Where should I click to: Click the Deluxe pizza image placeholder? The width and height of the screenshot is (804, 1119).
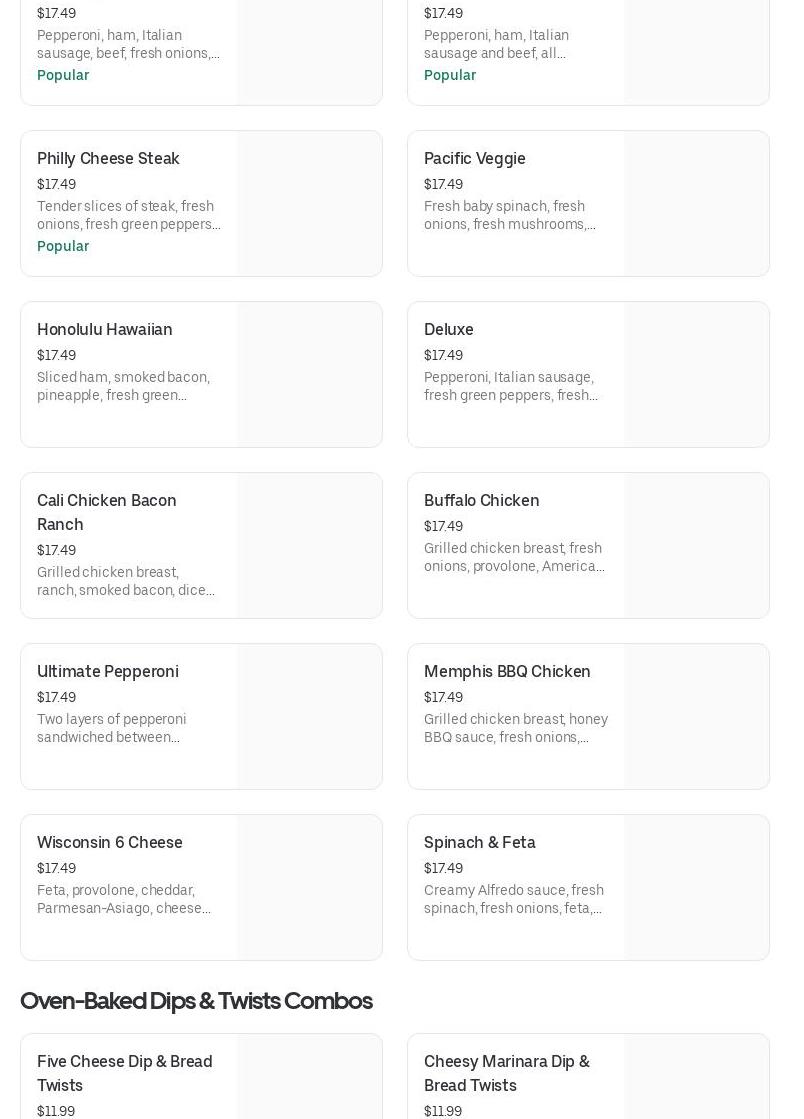pyautogui.click(x=696, y=375)
